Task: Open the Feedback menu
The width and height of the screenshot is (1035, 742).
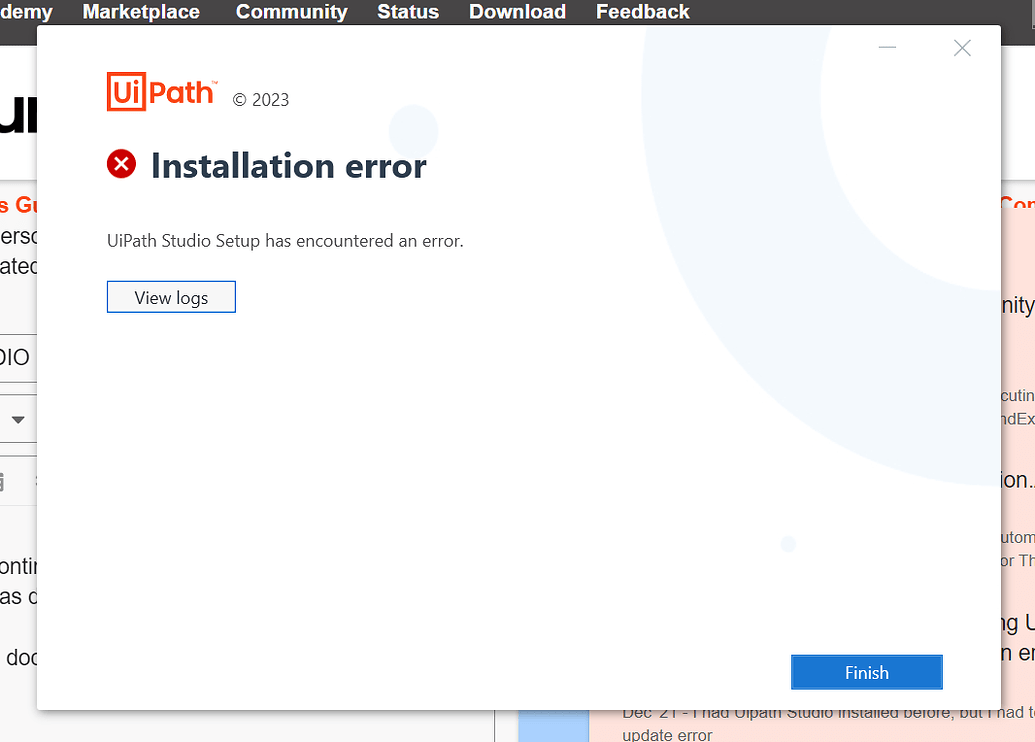Action: coord(642,12)
